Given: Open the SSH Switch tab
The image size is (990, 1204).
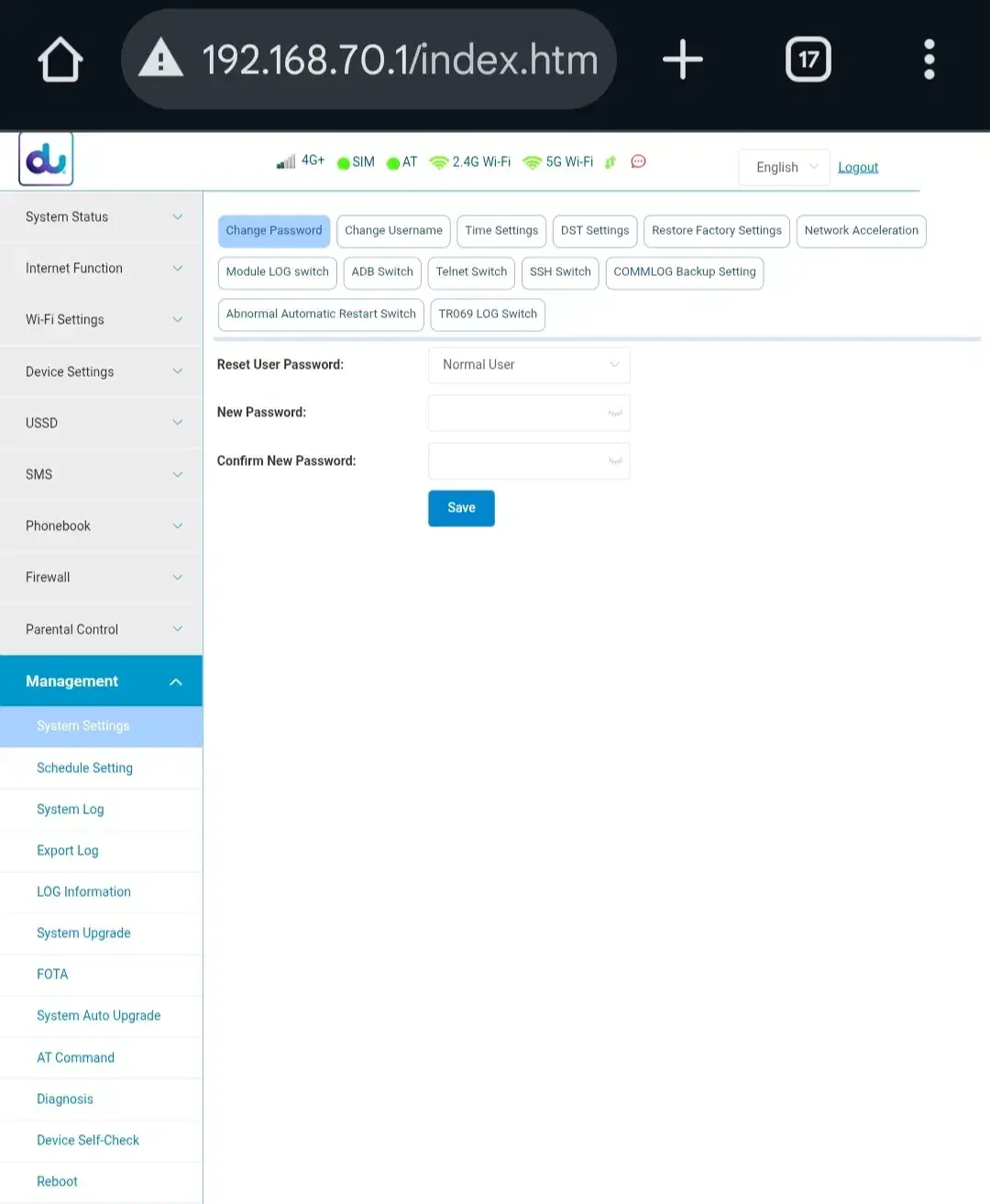Looking at the screenshot, I should point(560,272).
